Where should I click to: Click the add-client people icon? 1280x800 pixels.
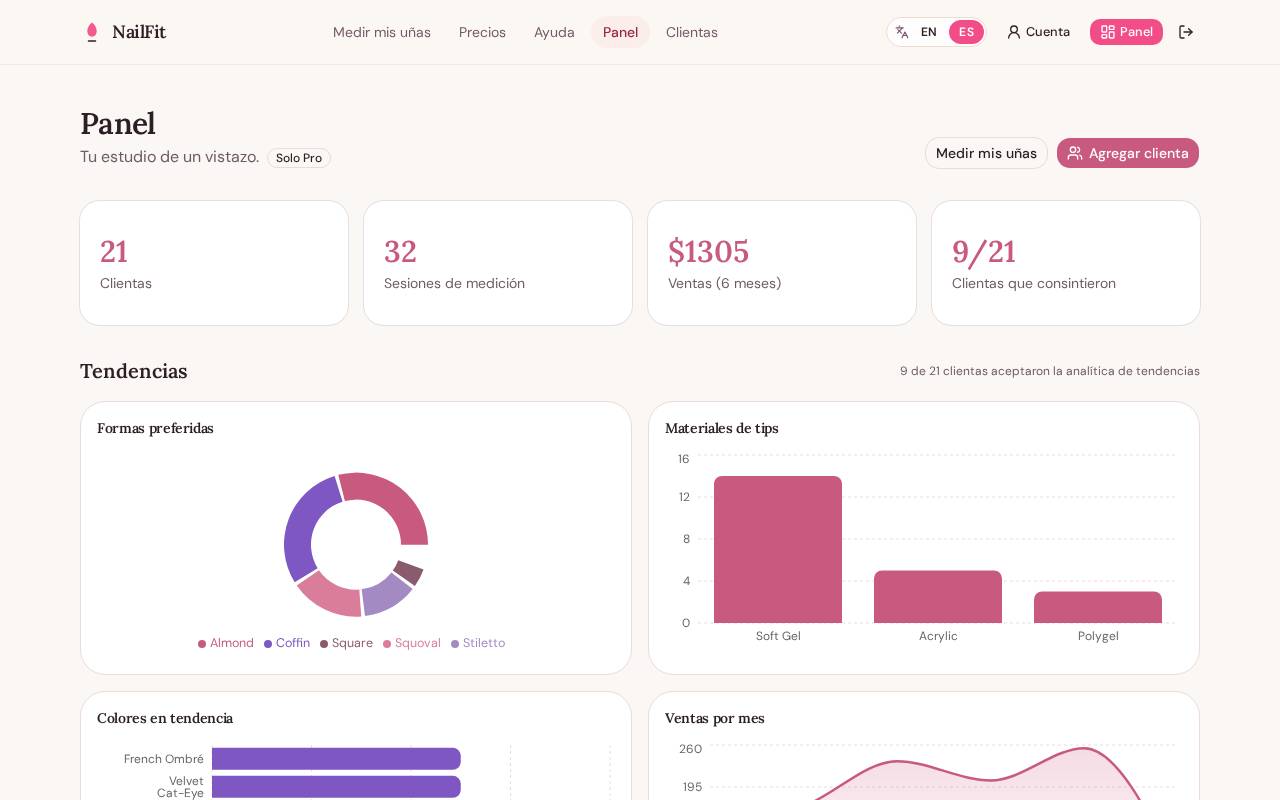[x=1075, y=153]
